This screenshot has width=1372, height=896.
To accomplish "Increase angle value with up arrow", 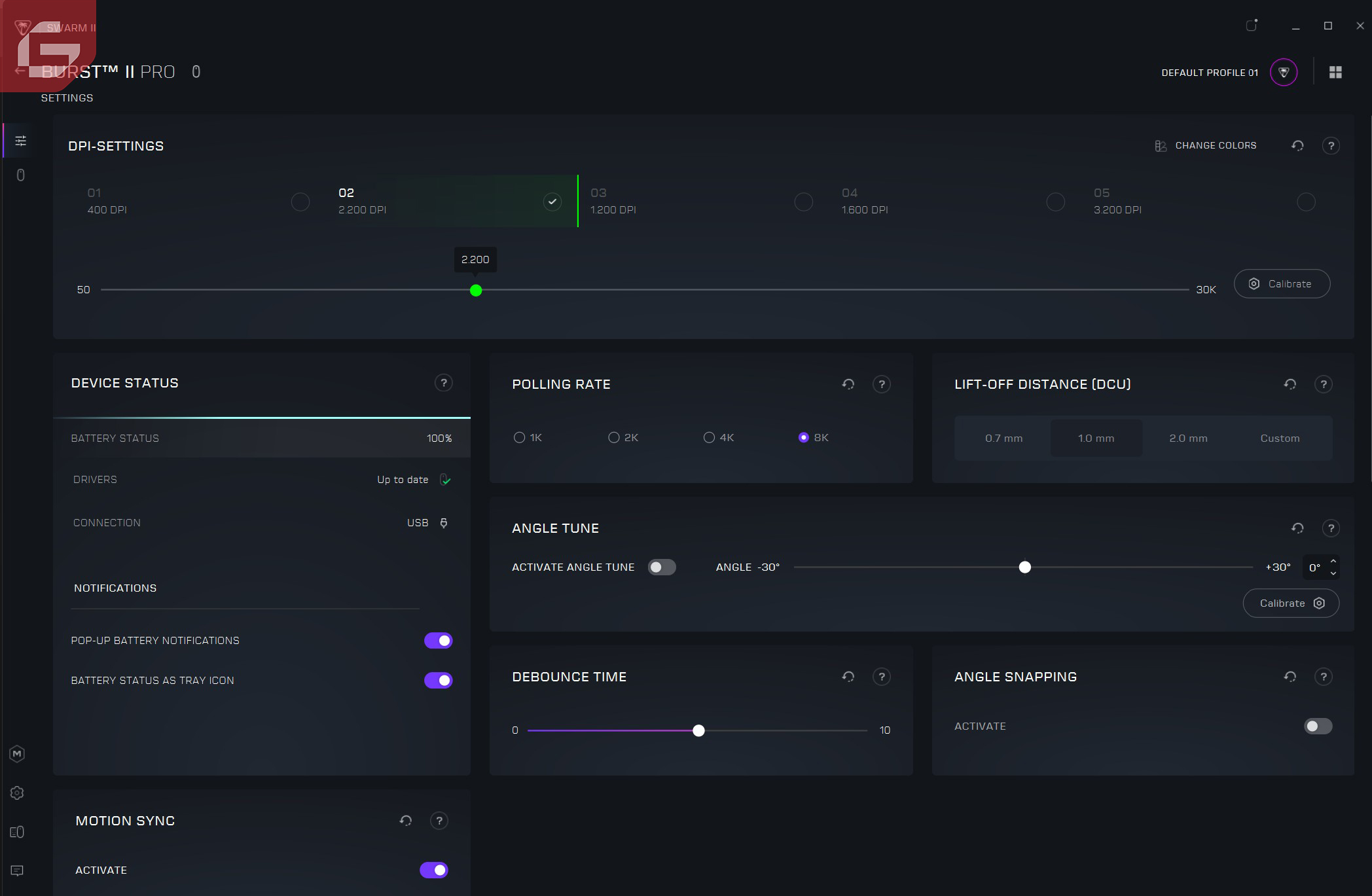I will point(1333,562).
